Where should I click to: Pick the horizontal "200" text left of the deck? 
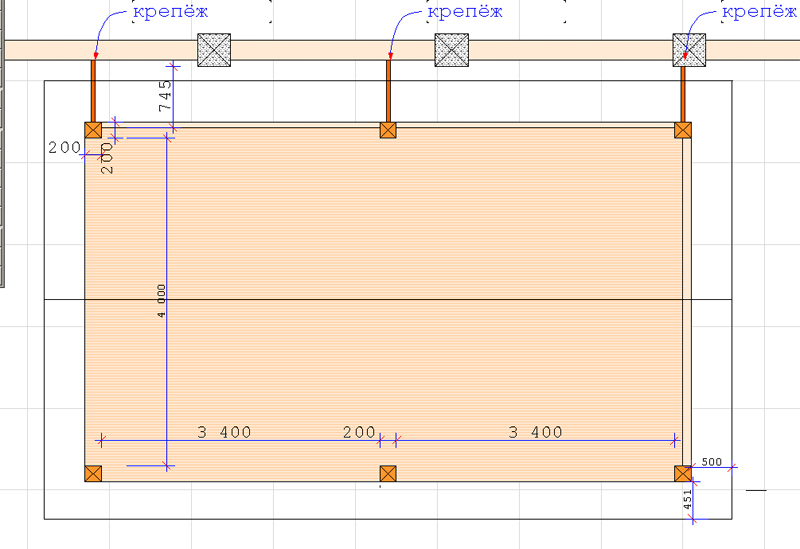pos(65,147)
